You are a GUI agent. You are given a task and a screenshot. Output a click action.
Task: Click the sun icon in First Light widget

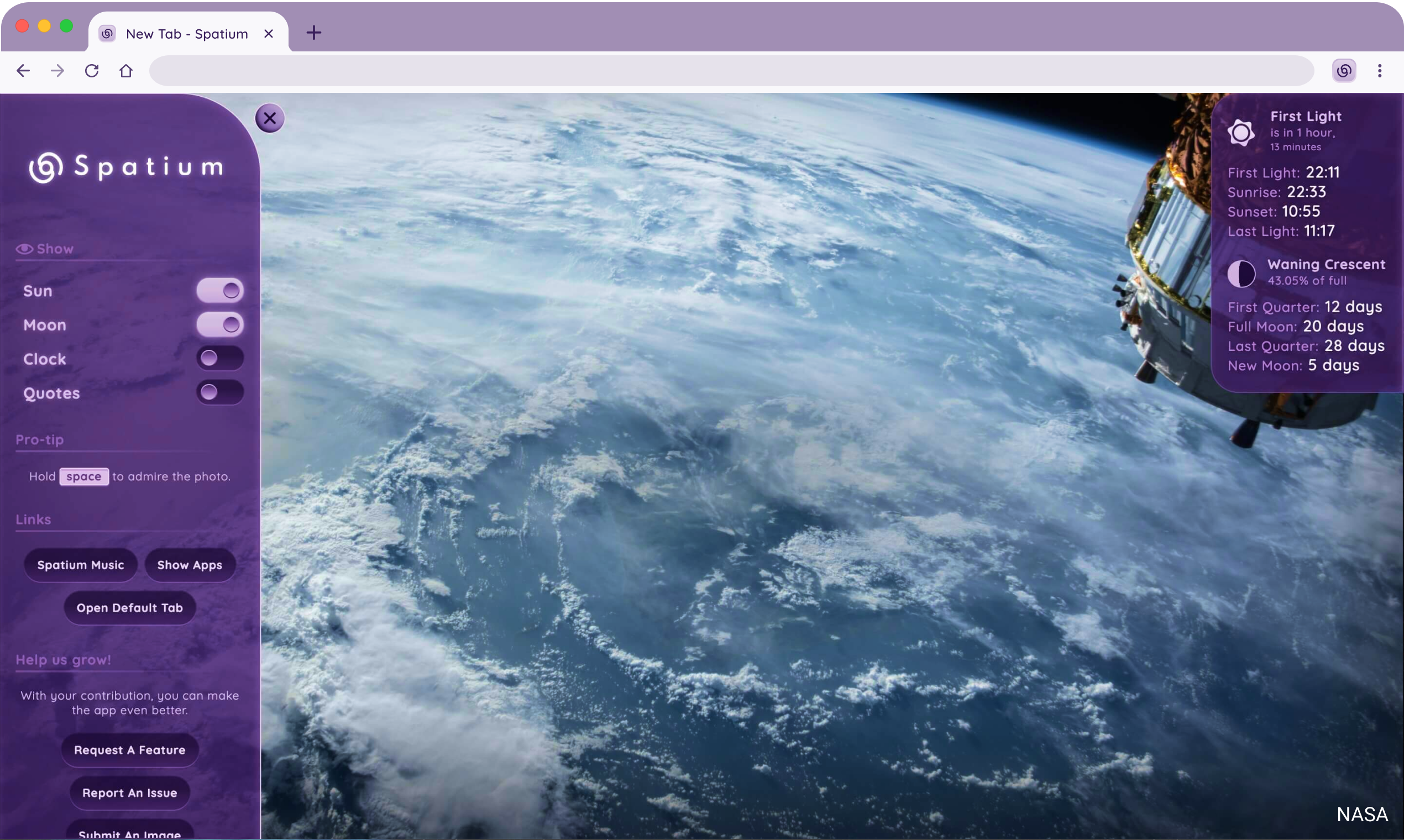(x=1240, y=133)
